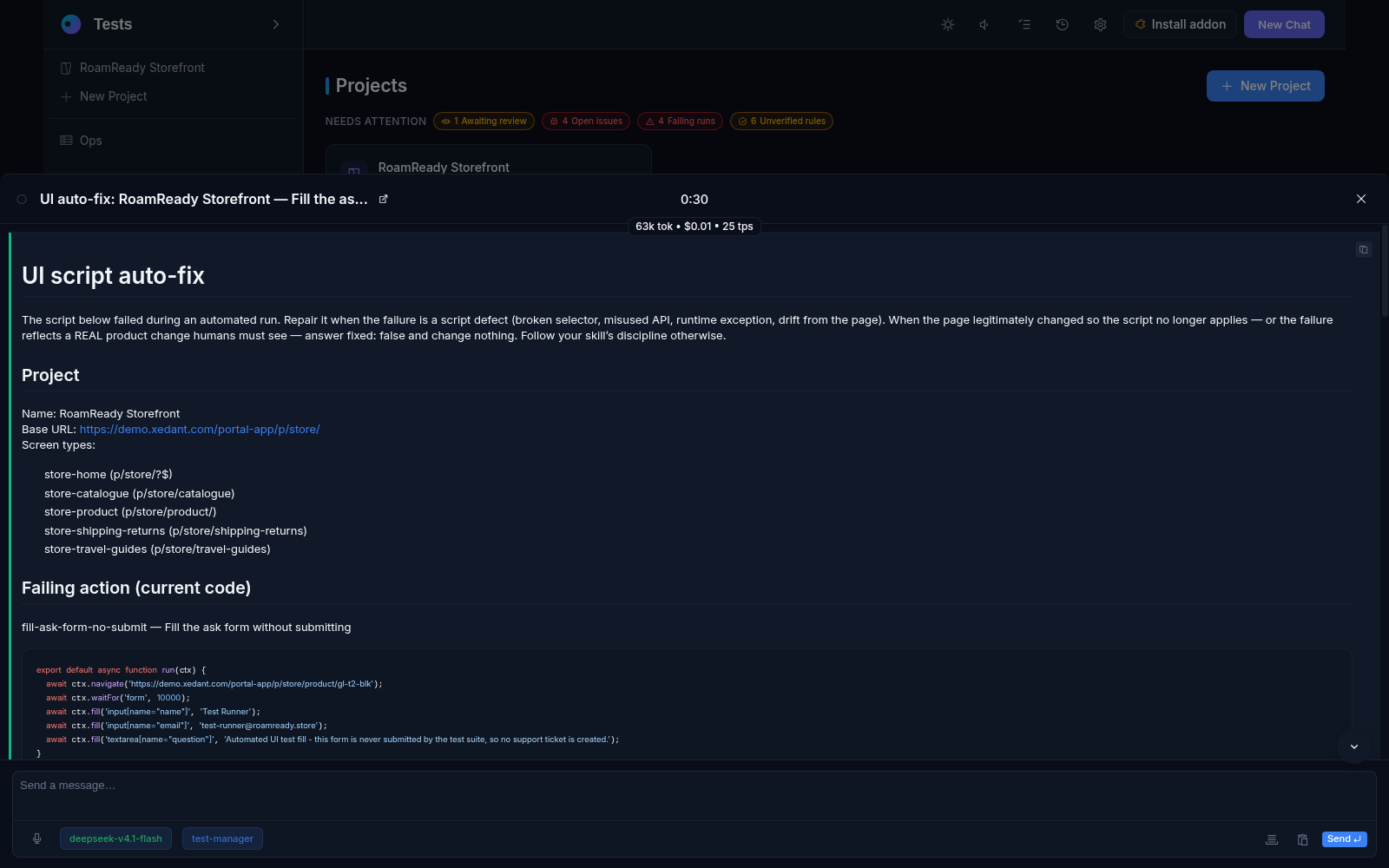The height and width of the screenshot is (868, 1389).
Task: Click the blue New Project button
Action: tap(1265, 86)
